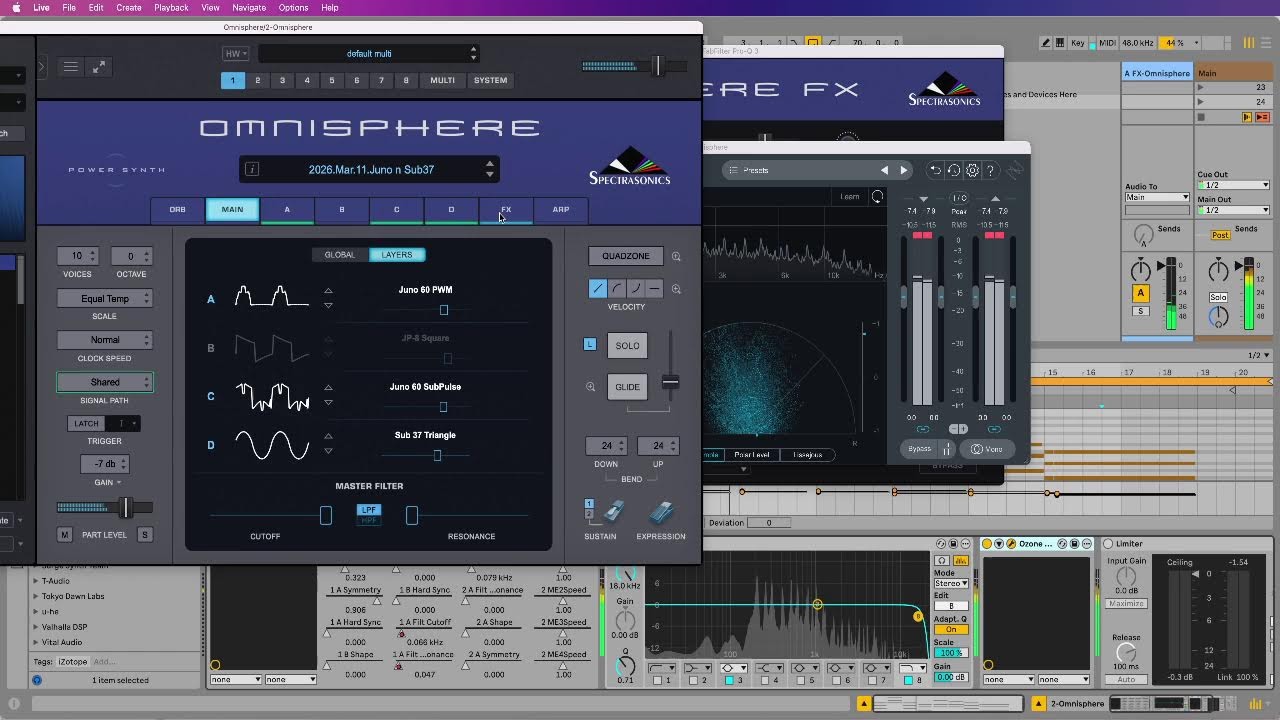Switch to the Omnisphere FX tab
Screen dimensions: 1280x720
coord(506,210)
